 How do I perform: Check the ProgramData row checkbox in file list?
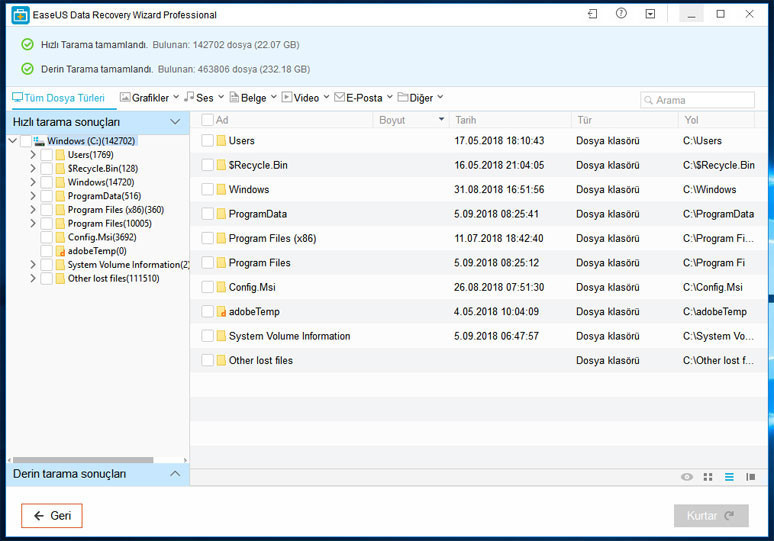pos(207,214)
